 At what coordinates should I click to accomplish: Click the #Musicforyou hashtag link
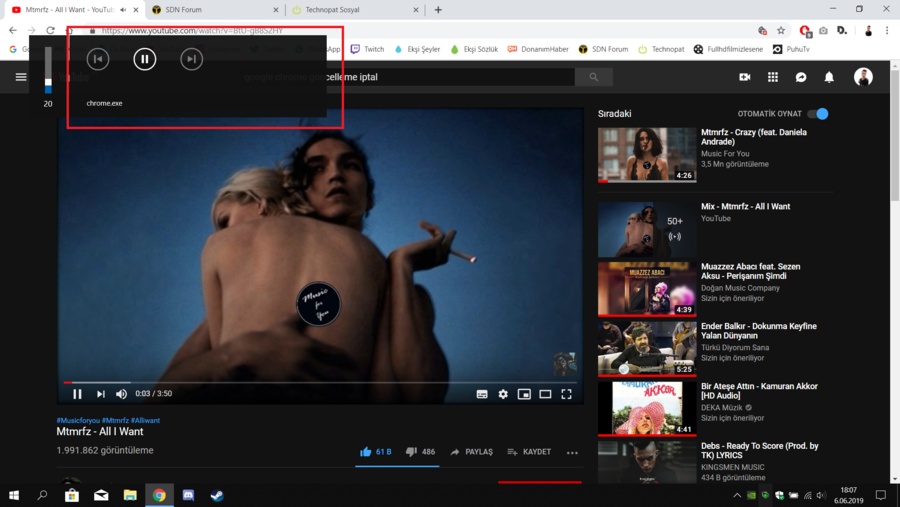pyautogui.click(x=78, y=420)
